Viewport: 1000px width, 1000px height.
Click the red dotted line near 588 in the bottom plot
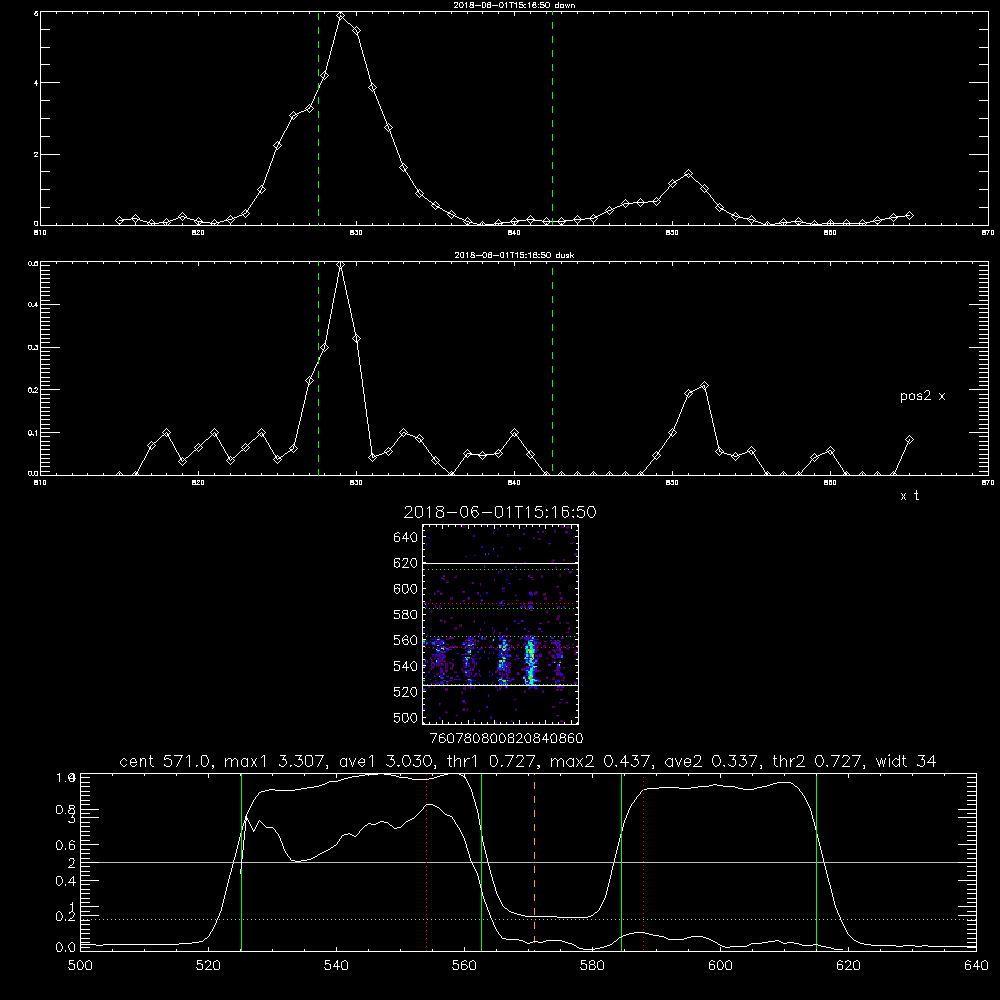[643, 862]
